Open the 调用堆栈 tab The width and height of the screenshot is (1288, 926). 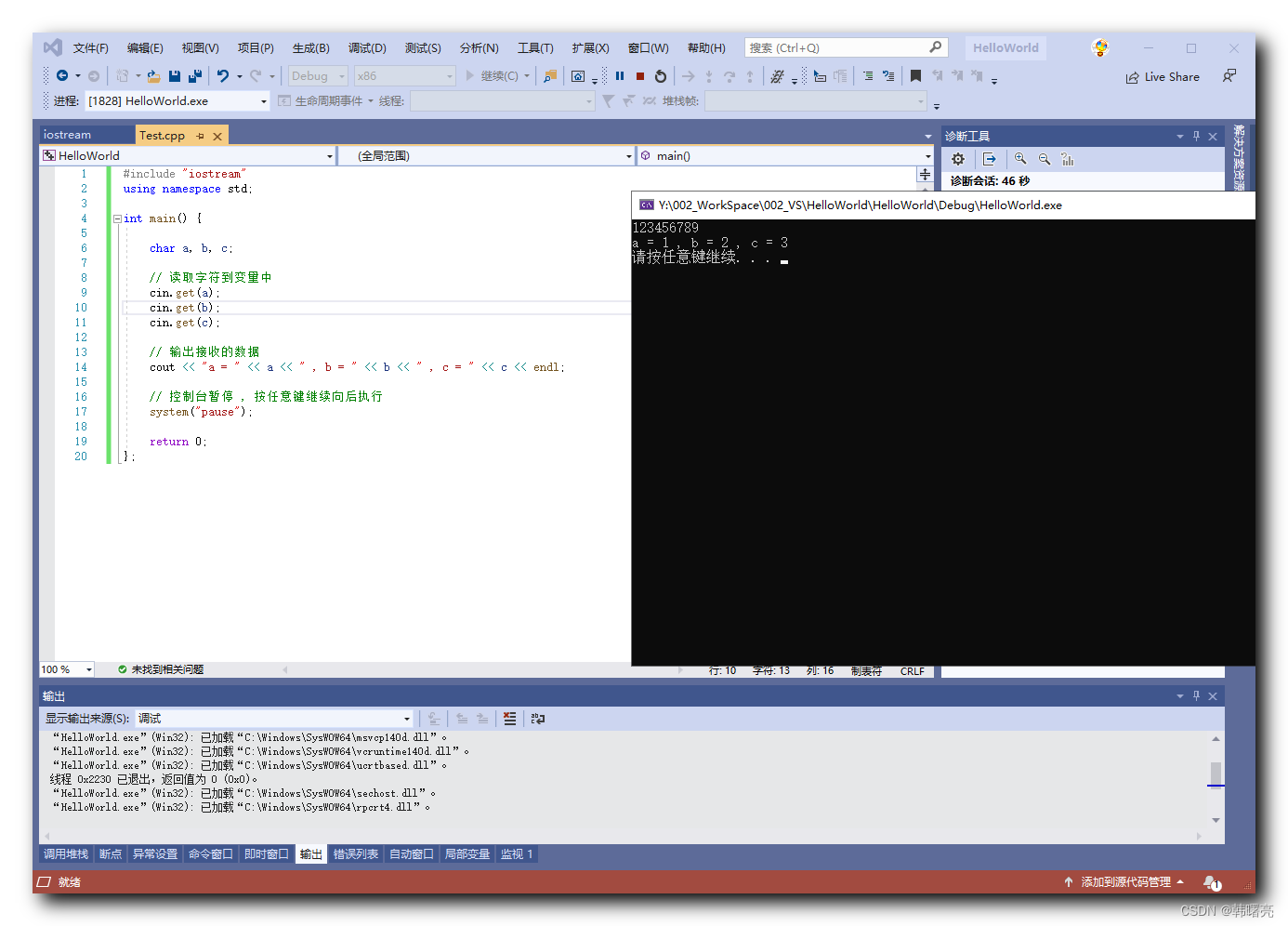[x=66, y=854]
